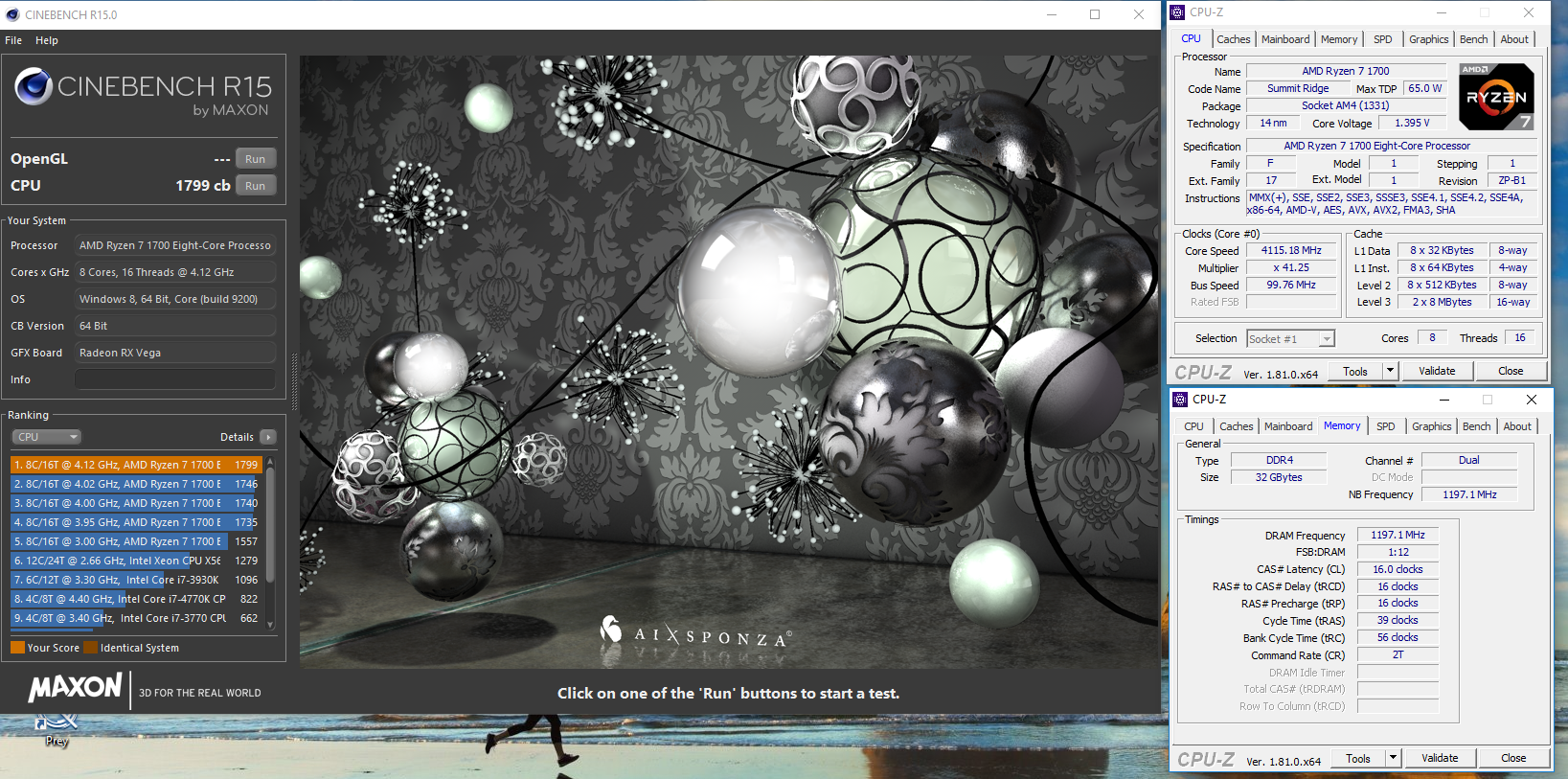The width and height of the screenshot is (1568, 779).
Task: Select the Intel Xeon ranking row
Action: [x=136, y=561]
